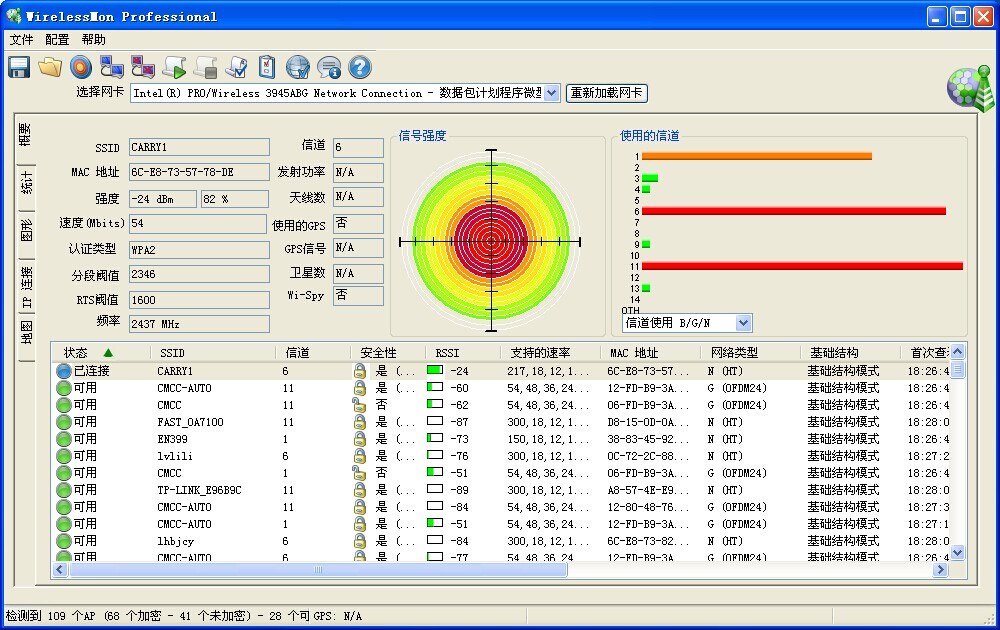
Task: Click the orange target icon in toolbar
Action: click(x=81, y=67)
